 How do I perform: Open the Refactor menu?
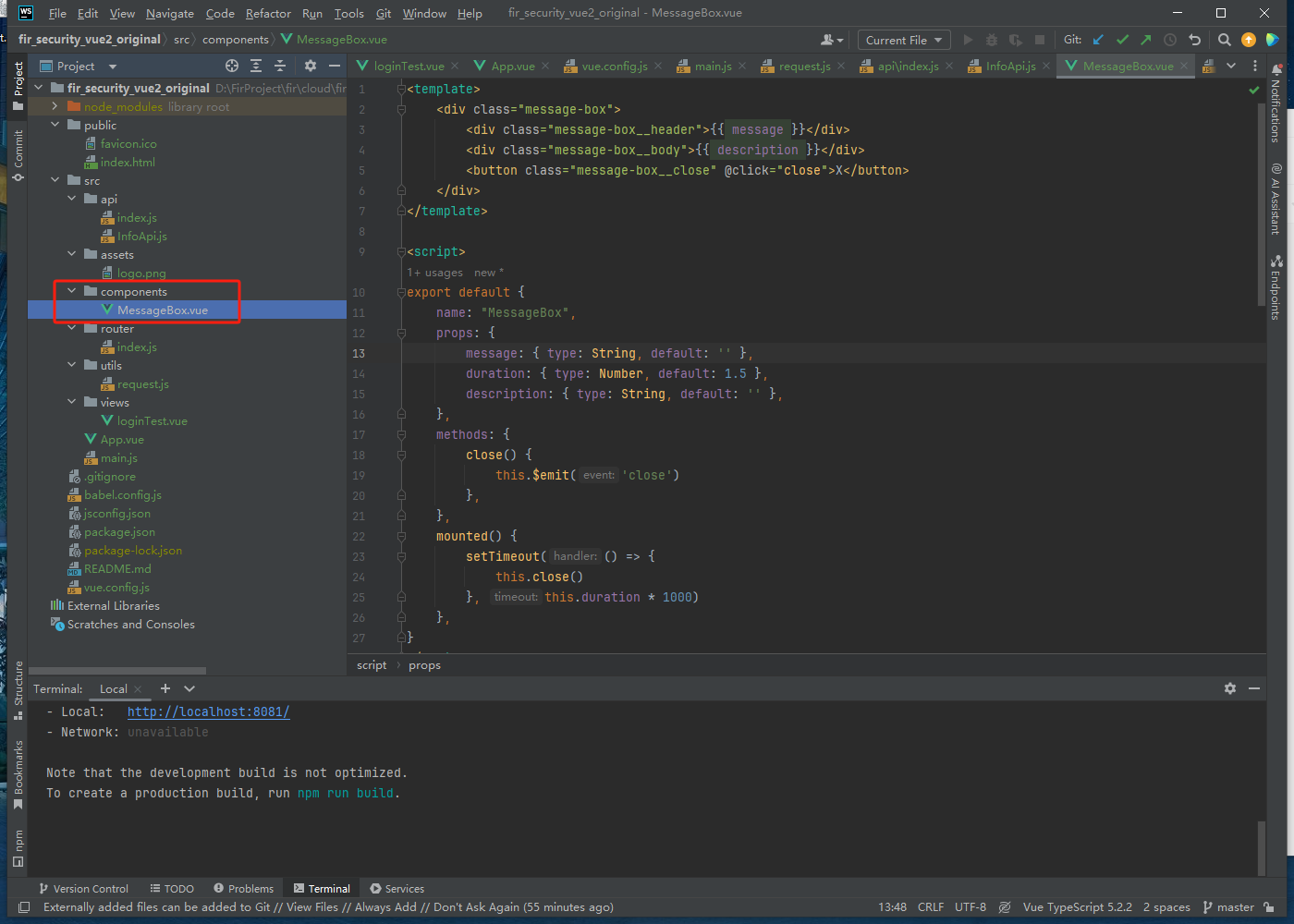pyautogui.click(x=268, y=13)
